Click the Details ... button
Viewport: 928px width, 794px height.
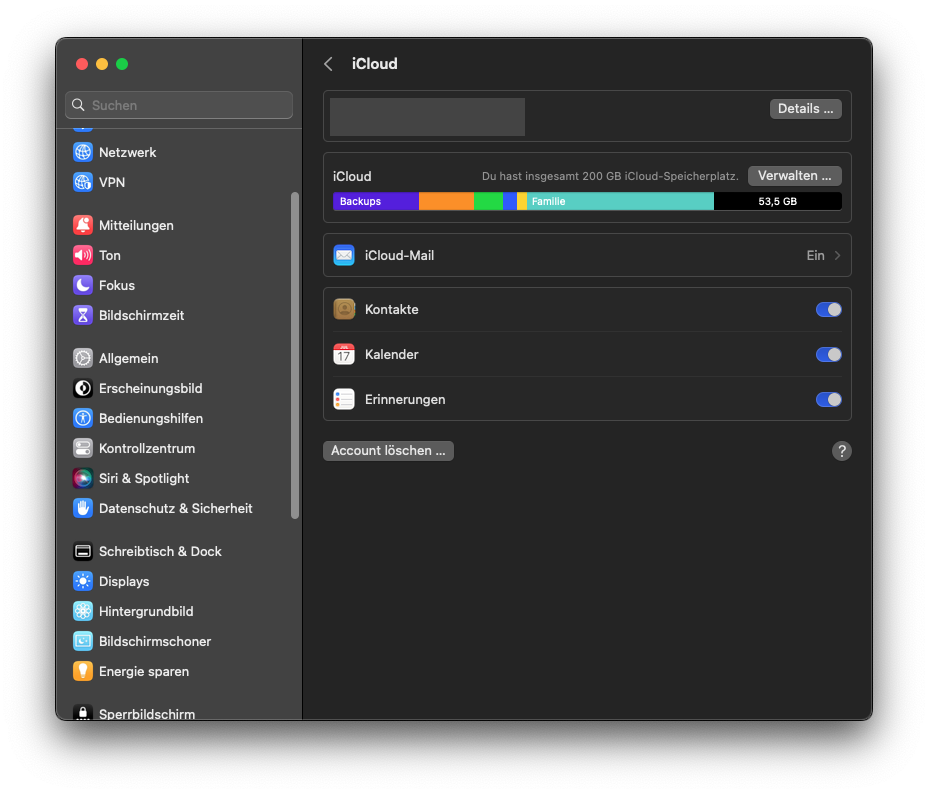coord(805,109)
